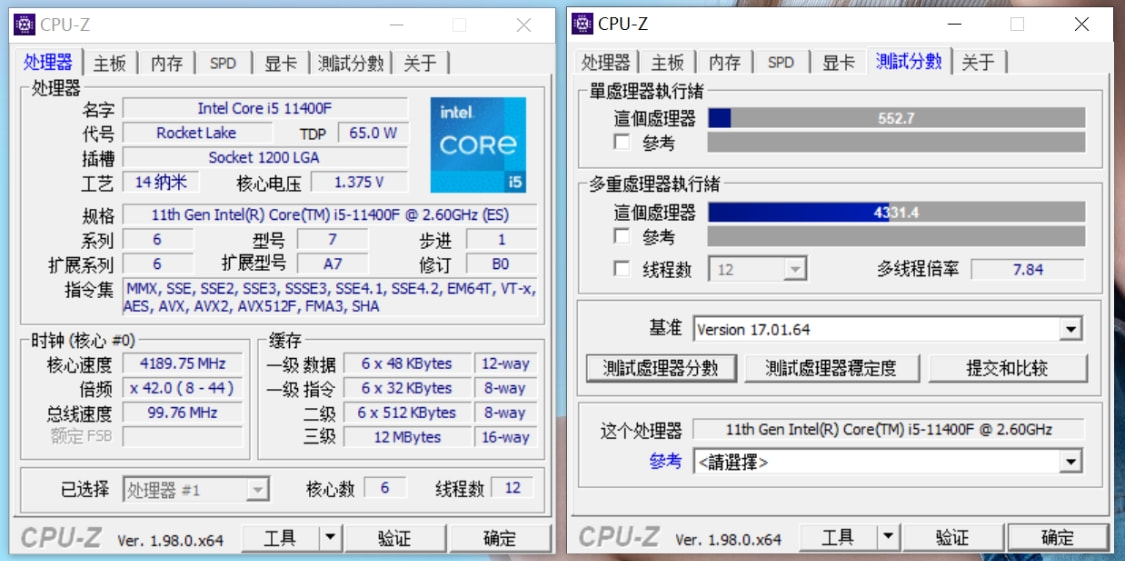
Task: Switch to 处理器 tab in right window
Action: [x=606, y=63]
